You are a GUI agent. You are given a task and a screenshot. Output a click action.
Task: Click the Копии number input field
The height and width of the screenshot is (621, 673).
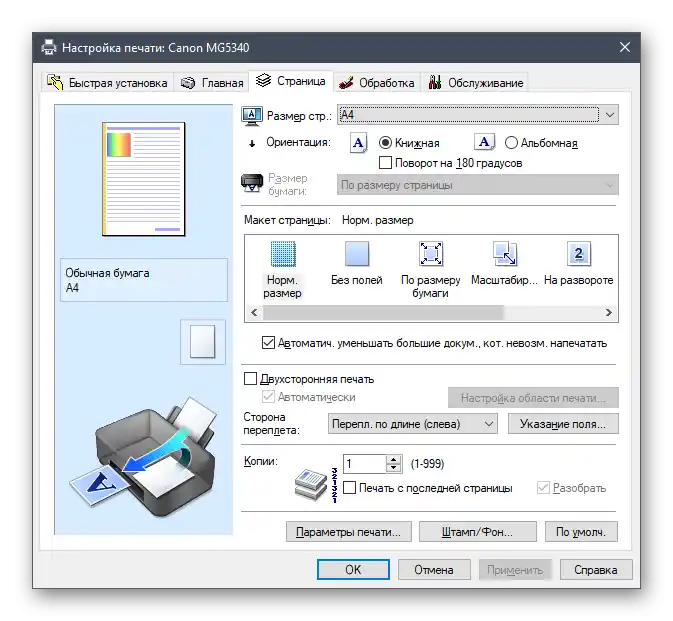pos(365,464)
